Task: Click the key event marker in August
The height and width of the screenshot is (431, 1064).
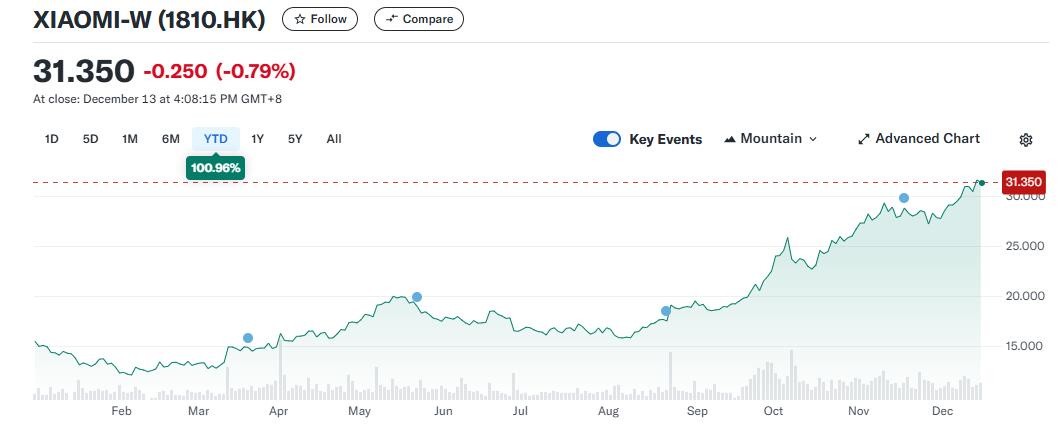Action: [x=666, y=311]
